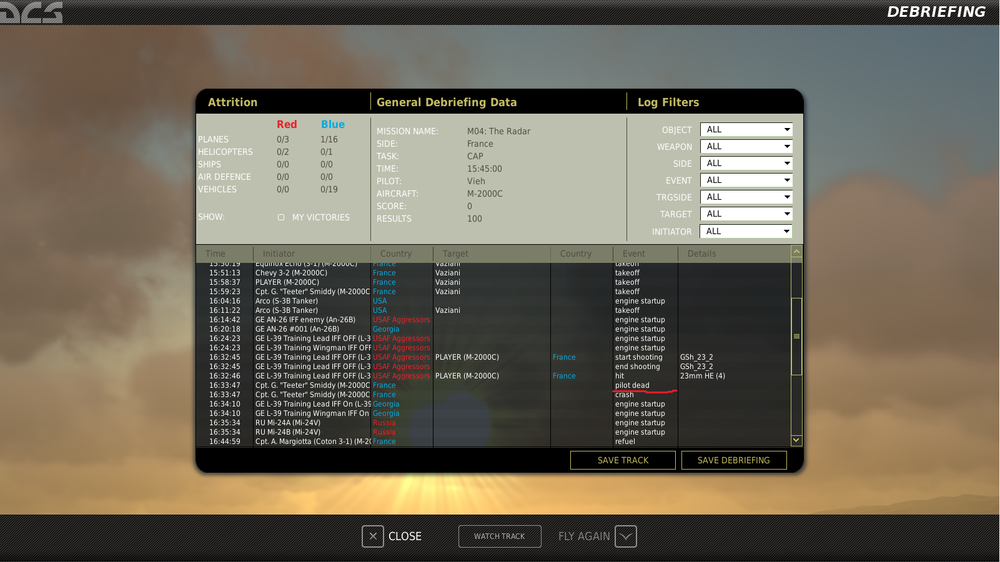Open the Fly Again chevron menu

[626, 536]
